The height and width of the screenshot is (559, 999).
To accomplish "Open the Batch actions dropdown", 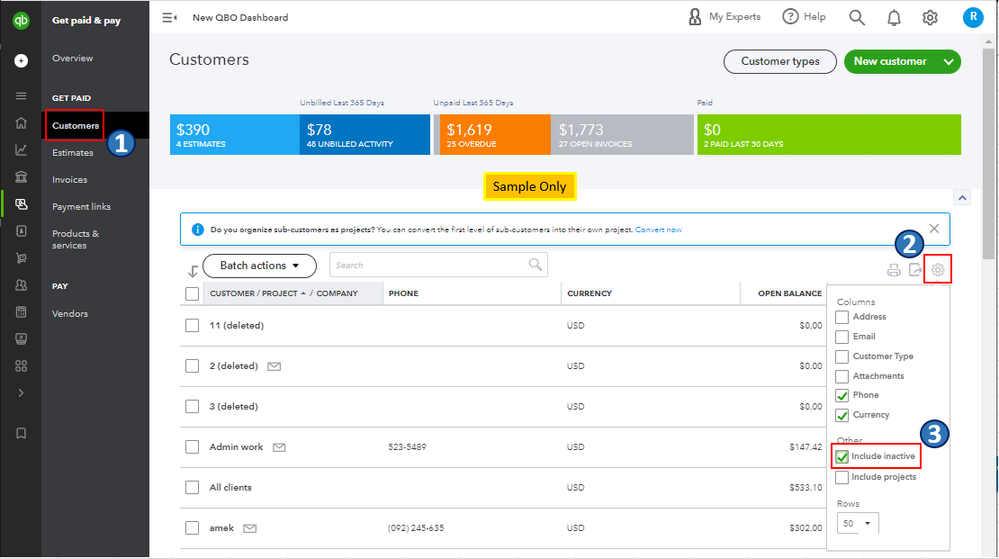I will pyautogui.click(x=260, y=266).
